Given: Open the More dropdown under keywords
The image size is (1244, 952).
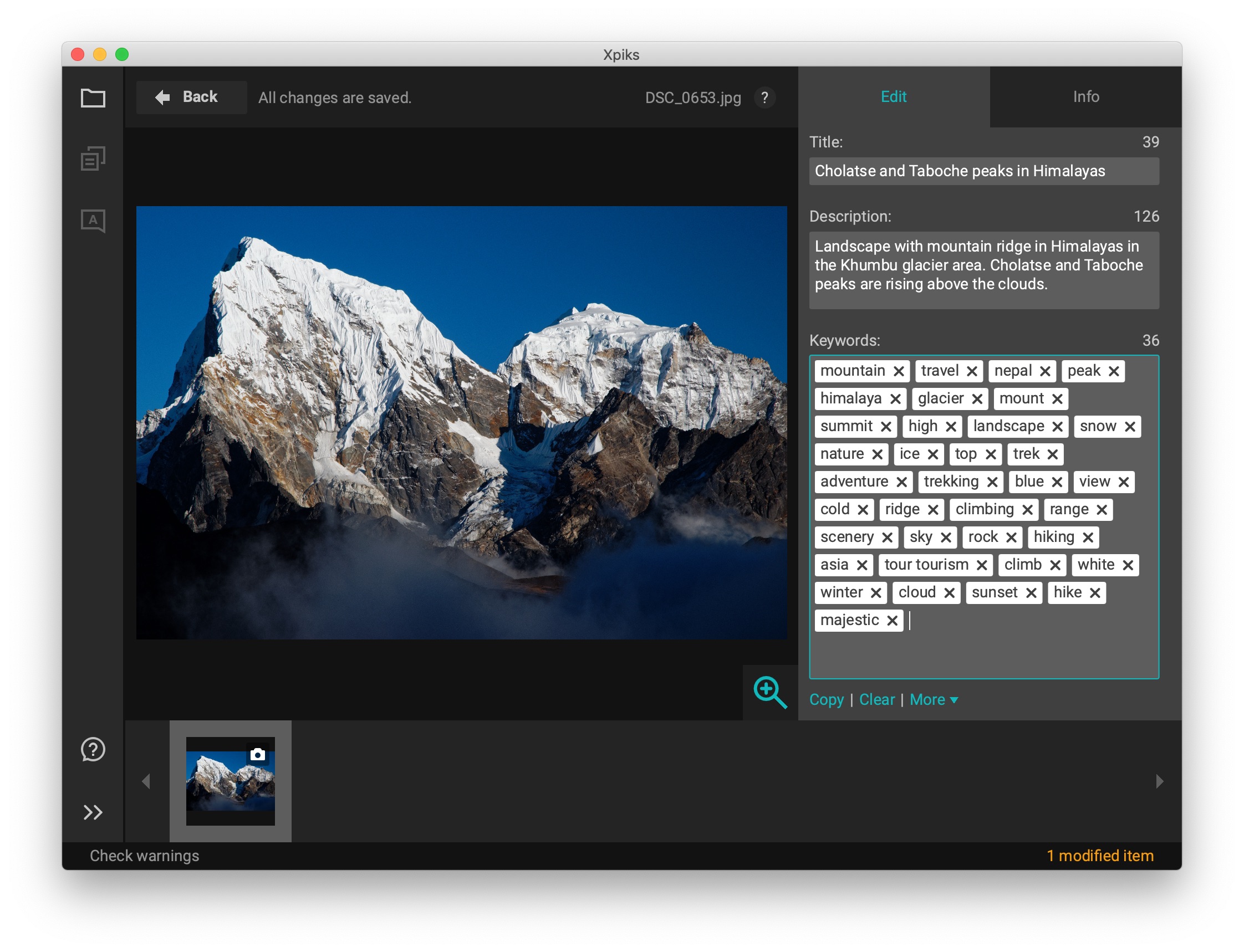Looking at the screenshot, I should tap(934, 700).
